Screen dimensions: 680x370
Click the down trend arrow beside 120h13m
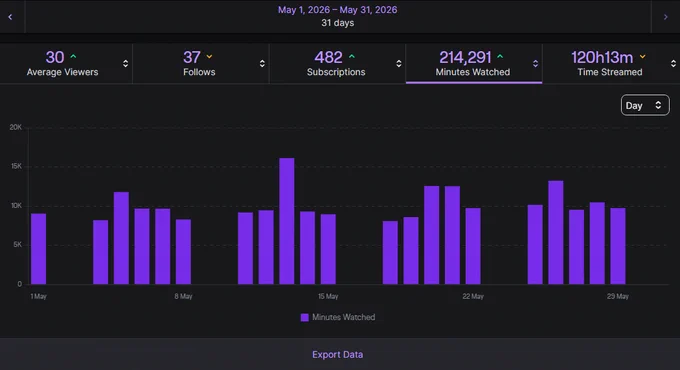tap(642, 56)
